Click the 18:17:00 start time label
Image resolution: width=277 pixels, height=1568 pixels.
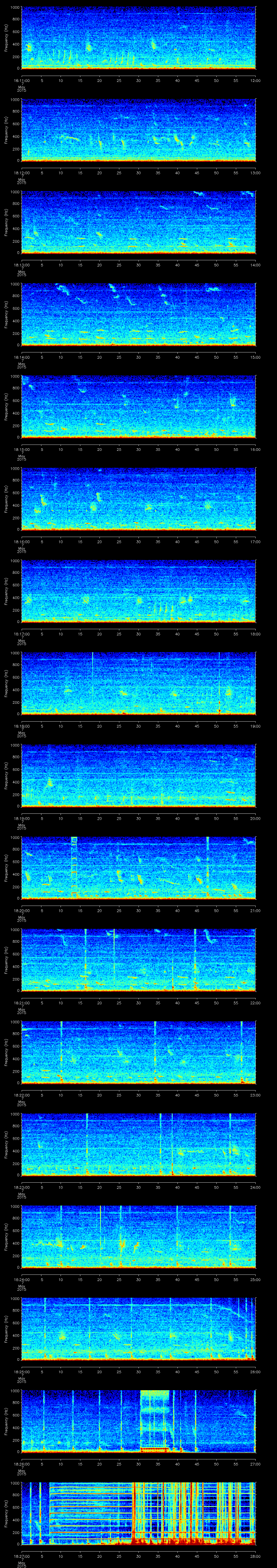point(21,634)
